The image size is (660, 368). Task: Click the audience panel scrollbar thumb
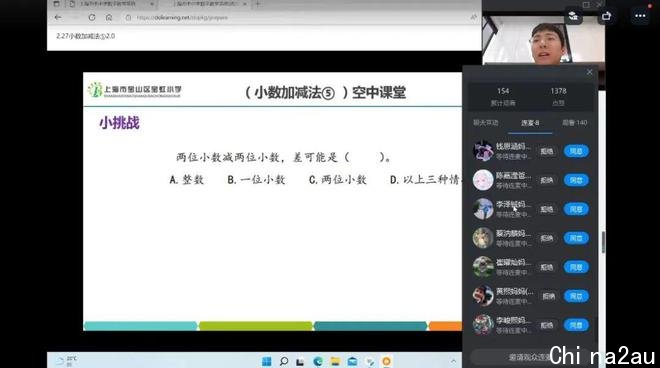pos(604,242)
